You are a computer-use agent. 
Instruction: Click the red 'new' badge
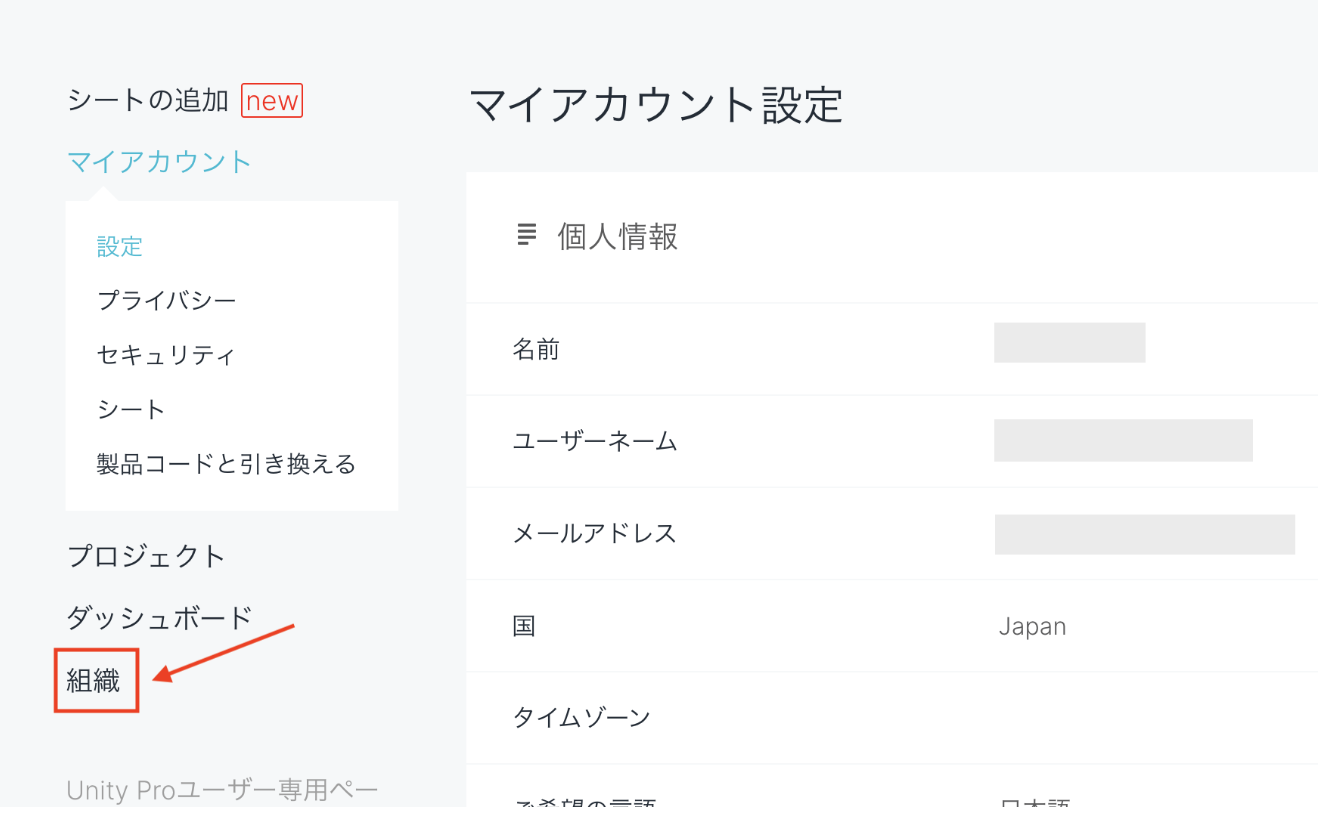pyautogui.click(x=272, y=101)
